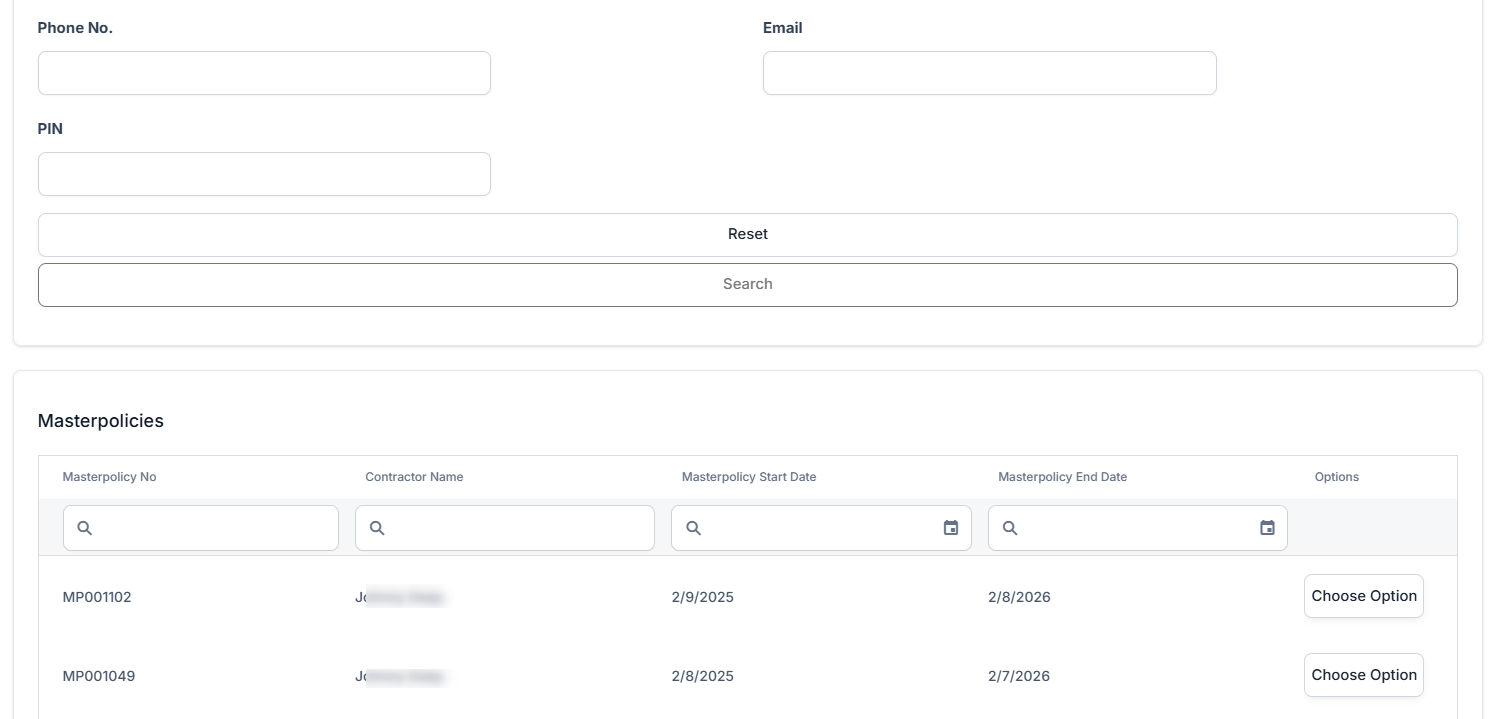
Task: Sort by the Contractor Name column header
Action: (414, 477)
